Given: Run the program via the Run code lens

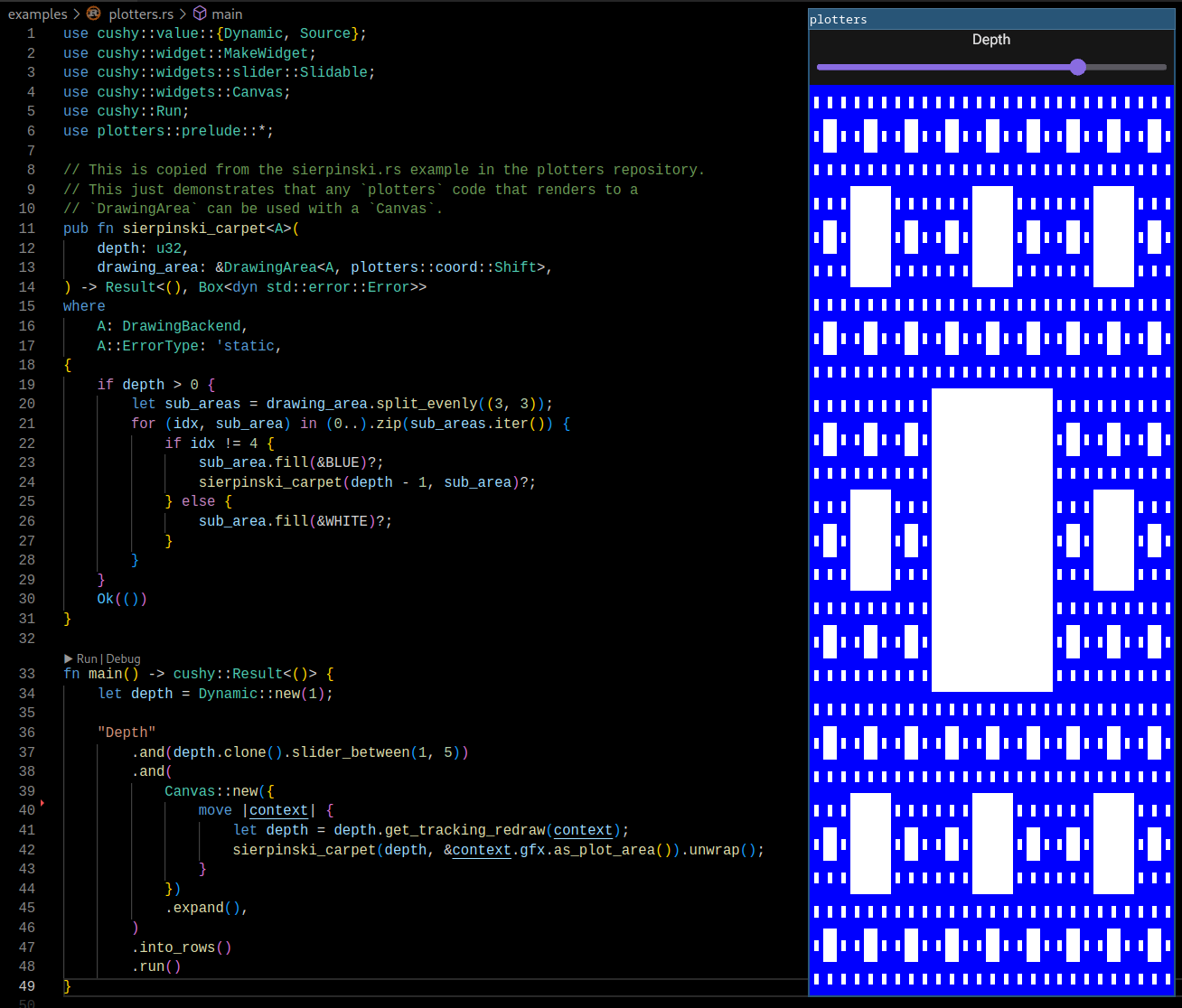Looking at the screenshot, I should pos(88,658).
